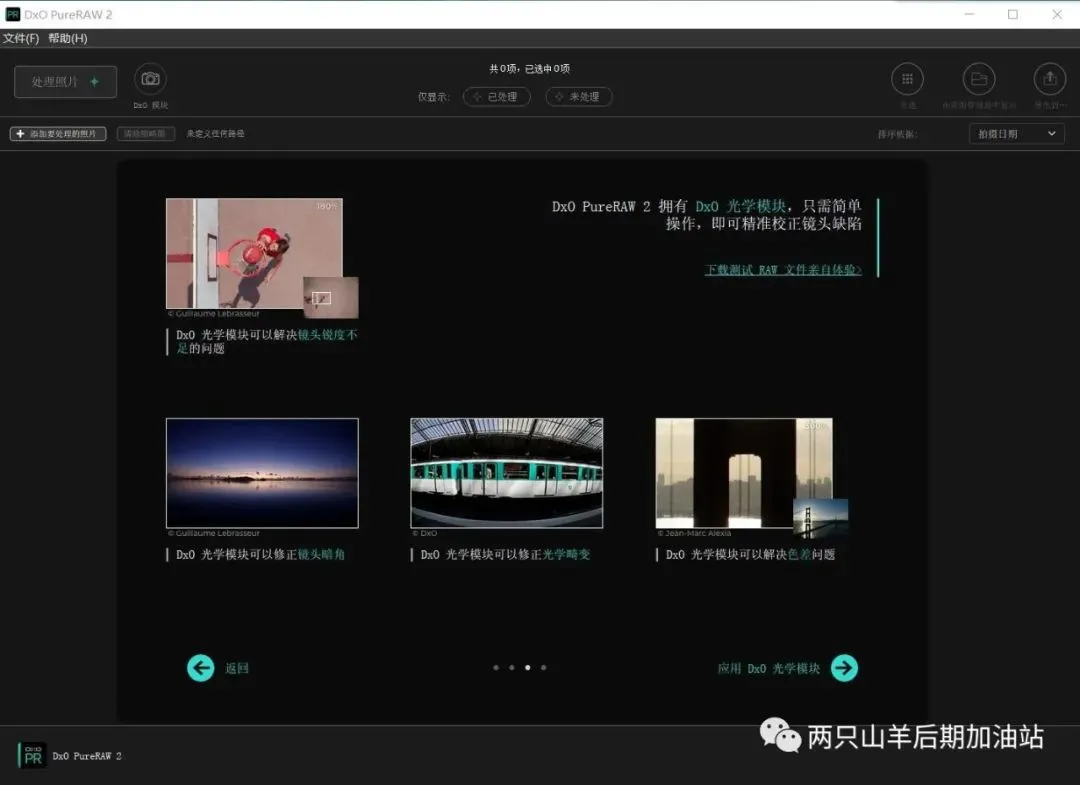Open the 帮助(H) menu
1080x785 pixels.
(x=68, y=39)
